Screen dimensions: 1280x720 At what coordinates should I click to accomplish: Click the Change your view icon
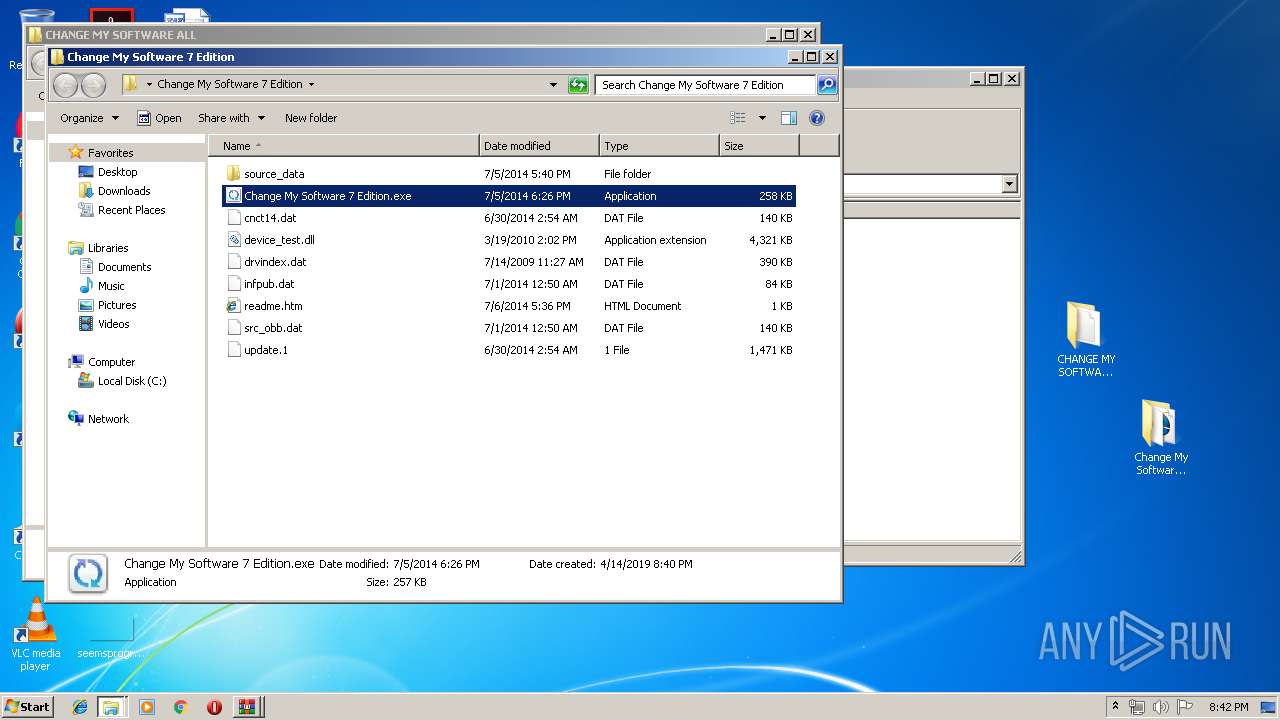738,118
